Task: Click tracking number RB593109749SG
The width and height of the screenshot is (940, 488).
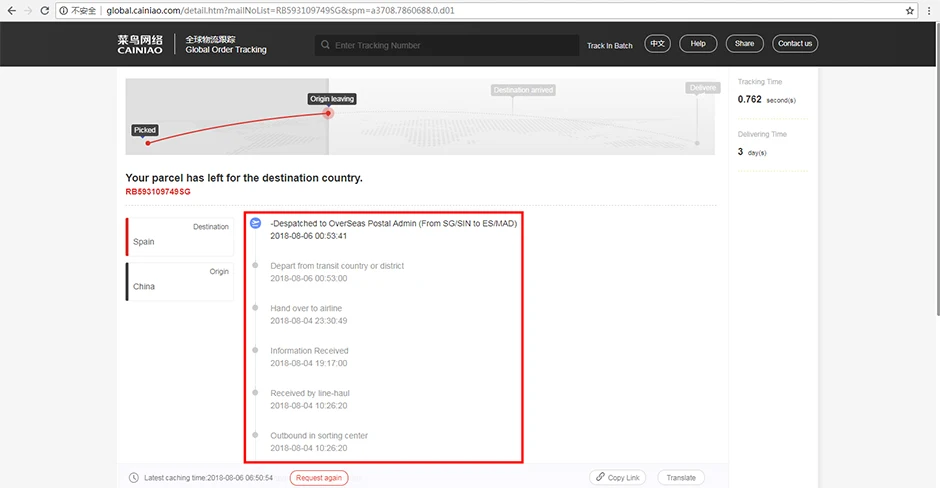Action: [158, 192]
